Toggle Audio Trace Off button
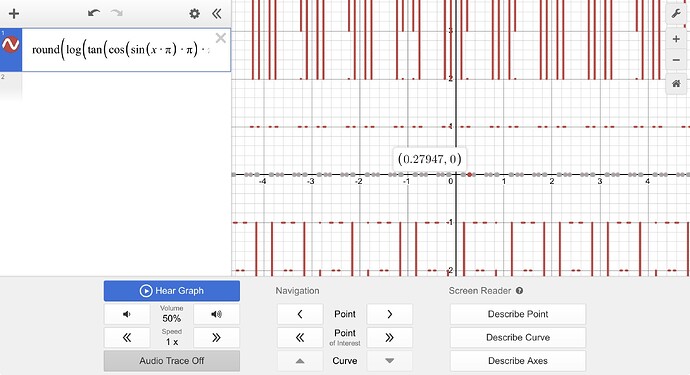This screenshot has width=690, height=375. pos(172,361)
